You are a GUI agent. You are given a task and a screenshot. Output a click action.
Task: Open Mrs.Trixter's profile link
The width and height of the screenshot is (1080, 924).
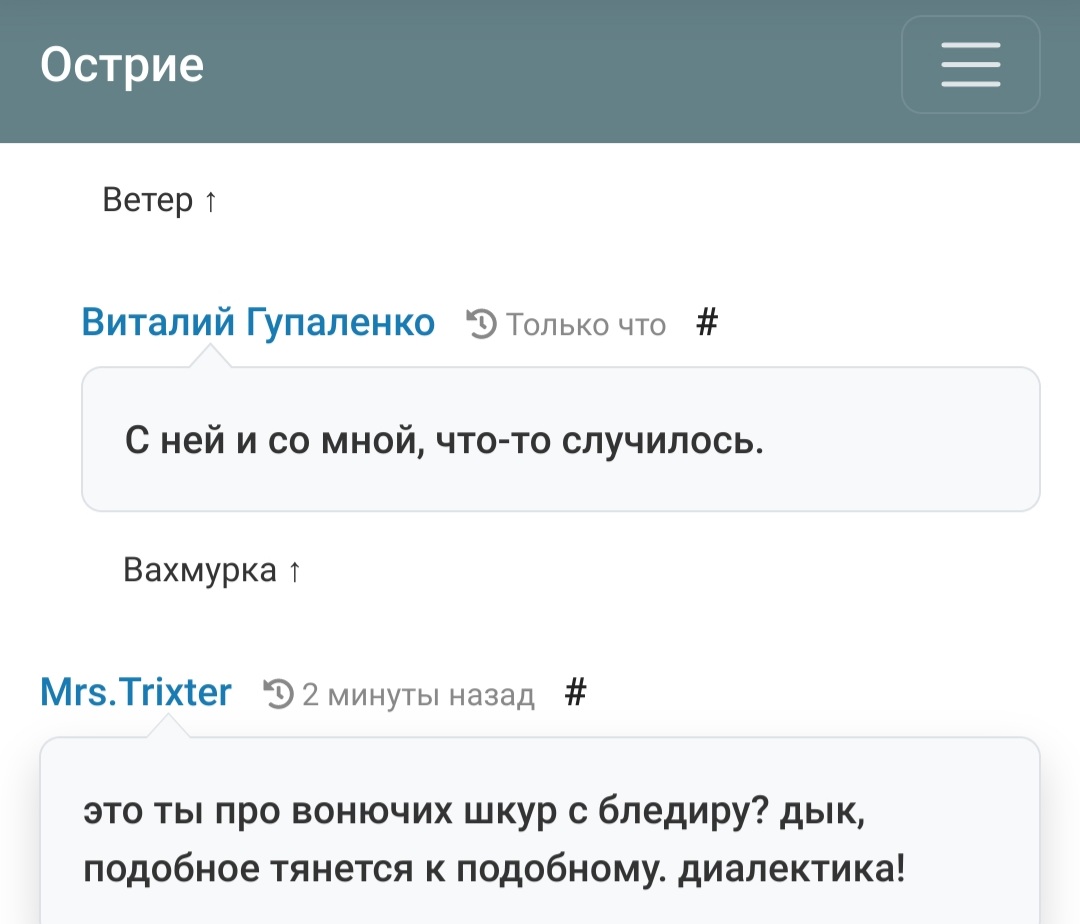[136, 692]
